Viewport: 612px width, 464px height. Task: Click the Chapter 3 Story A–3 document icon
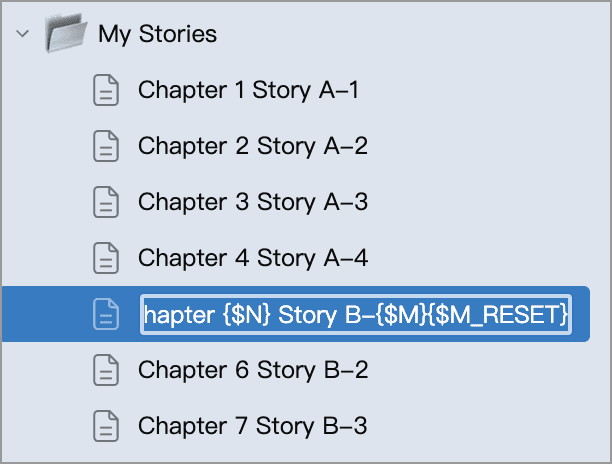coord(105,203)
